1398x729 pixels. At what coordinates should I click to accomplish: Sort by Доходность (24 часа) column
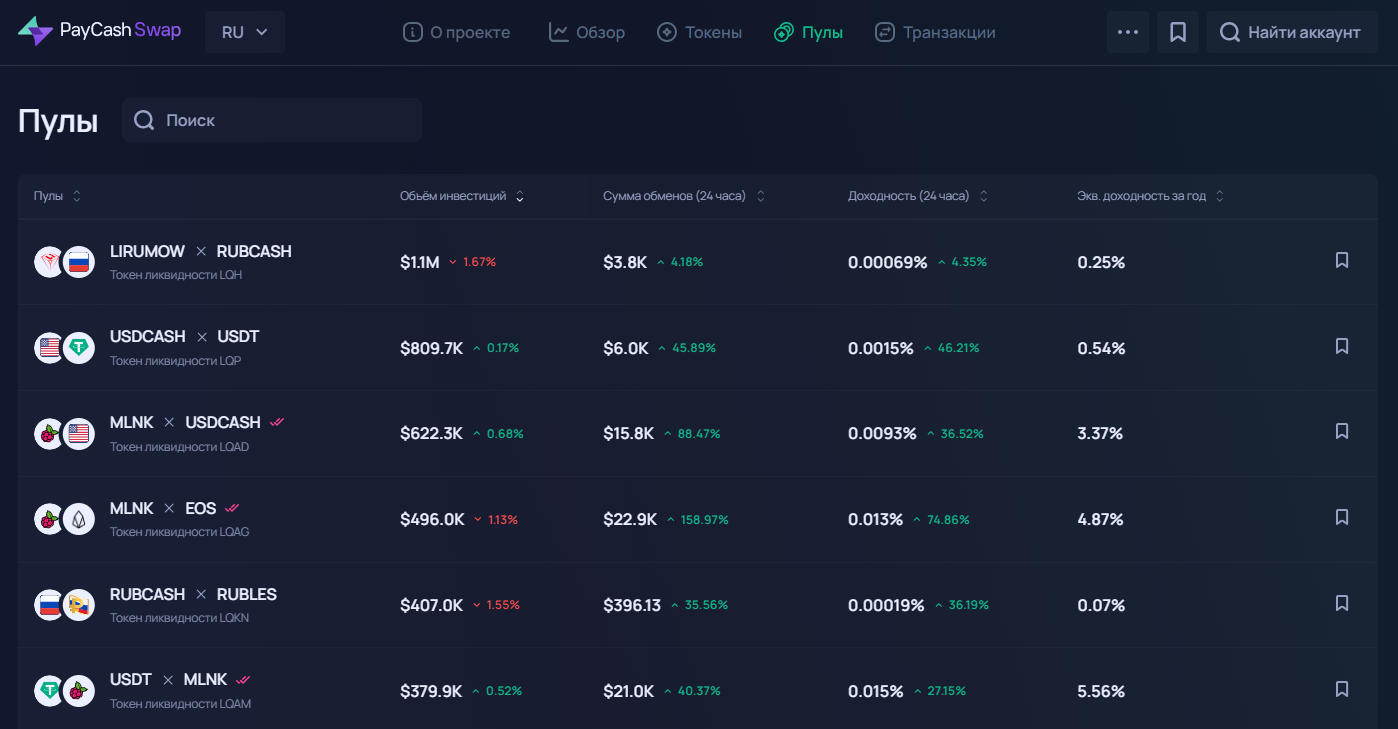[918, 196]
